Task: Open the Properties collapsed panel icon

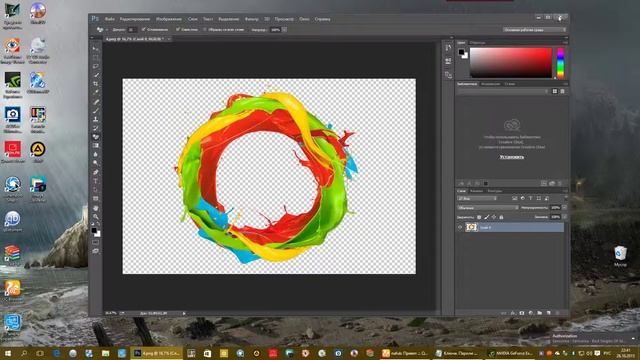Action: (448, 61)
